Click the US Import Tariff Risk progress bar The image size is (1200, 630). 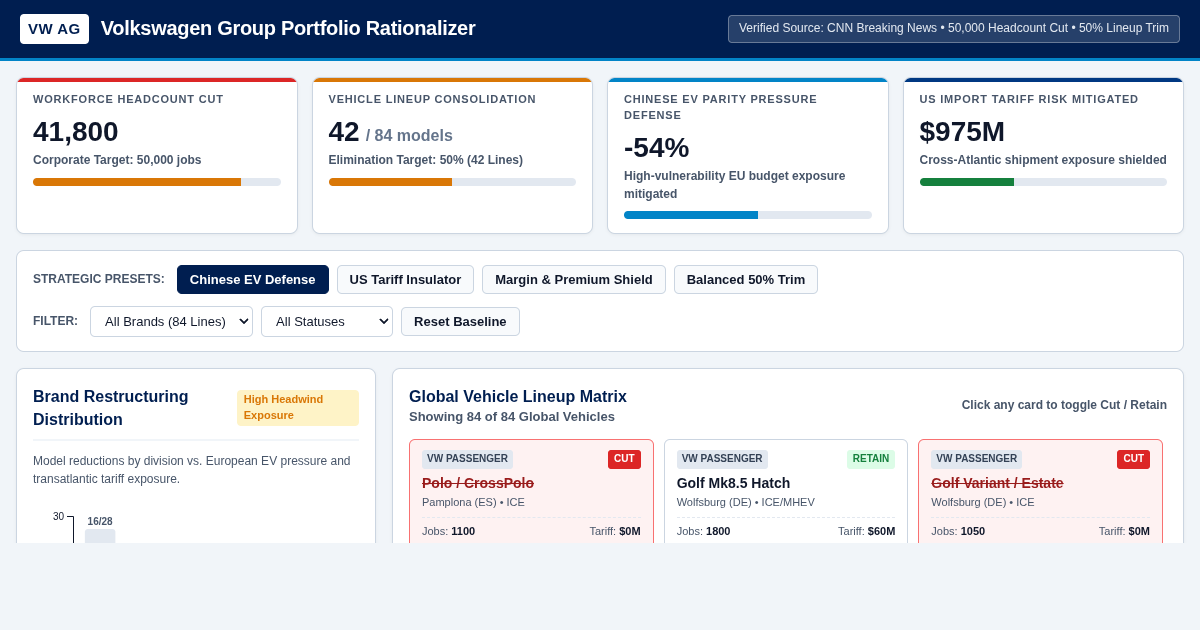pyautogui.click(x=1043, y=182)
